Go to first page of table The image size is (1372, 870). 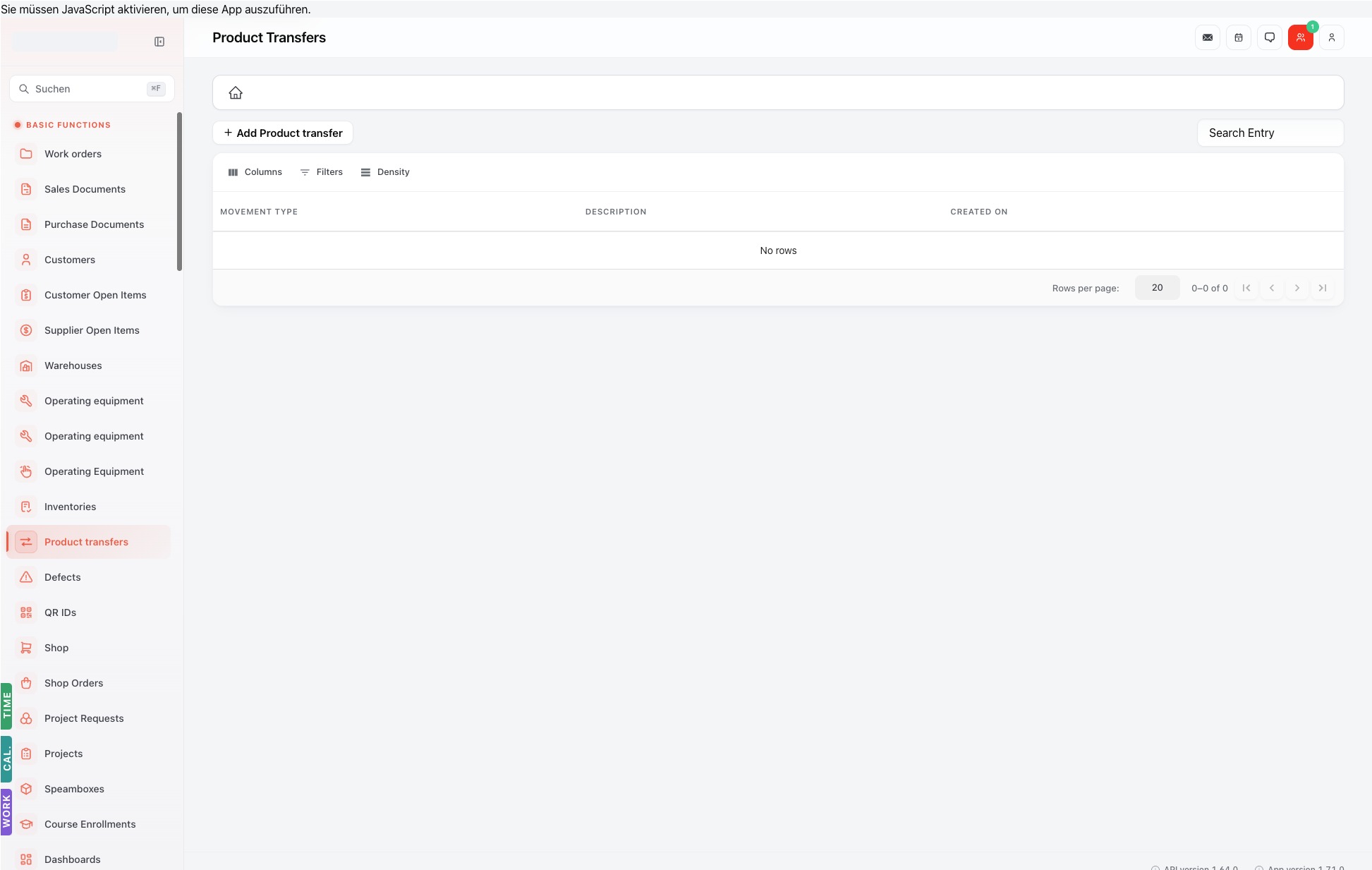tap(1246, 288)
